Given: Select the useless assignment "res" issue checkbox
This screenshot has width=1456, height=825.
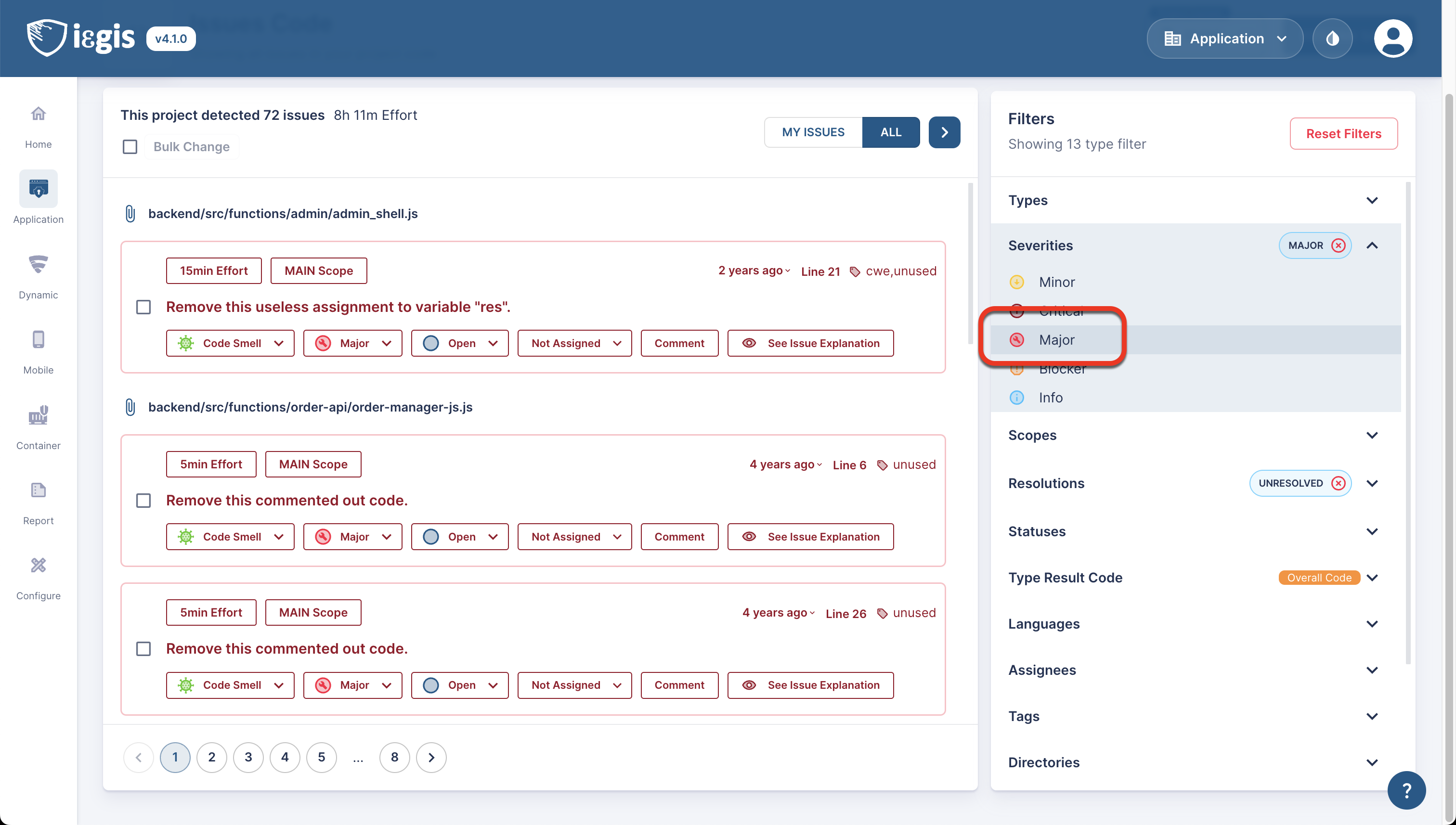Looking at the screenshot, I should click(143, 307).
